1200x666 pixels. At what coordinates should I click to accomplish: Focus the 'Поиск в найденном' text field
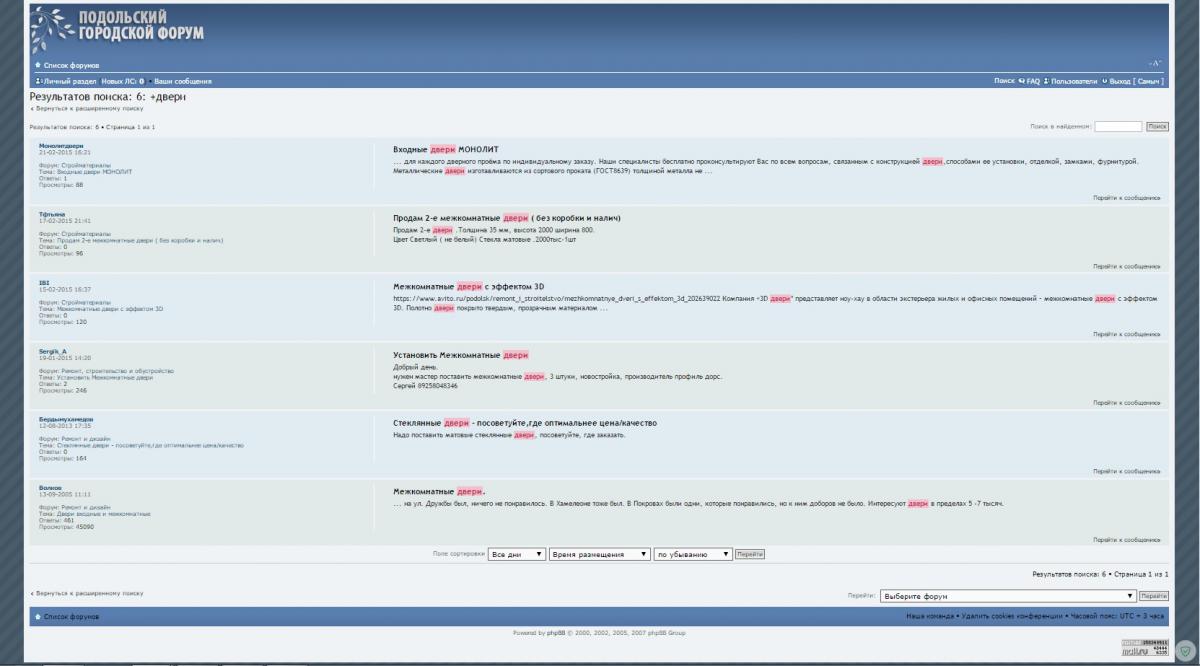pos(1118,127)
